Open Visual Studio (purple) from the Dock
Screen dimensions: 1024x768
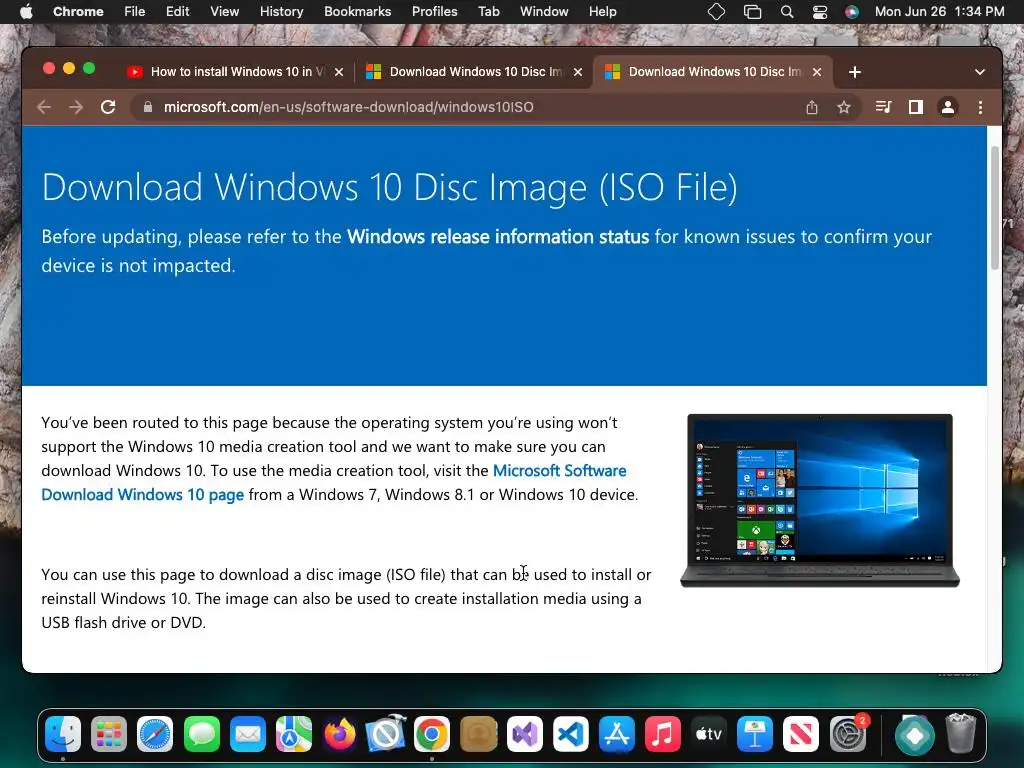click(524, 734)
